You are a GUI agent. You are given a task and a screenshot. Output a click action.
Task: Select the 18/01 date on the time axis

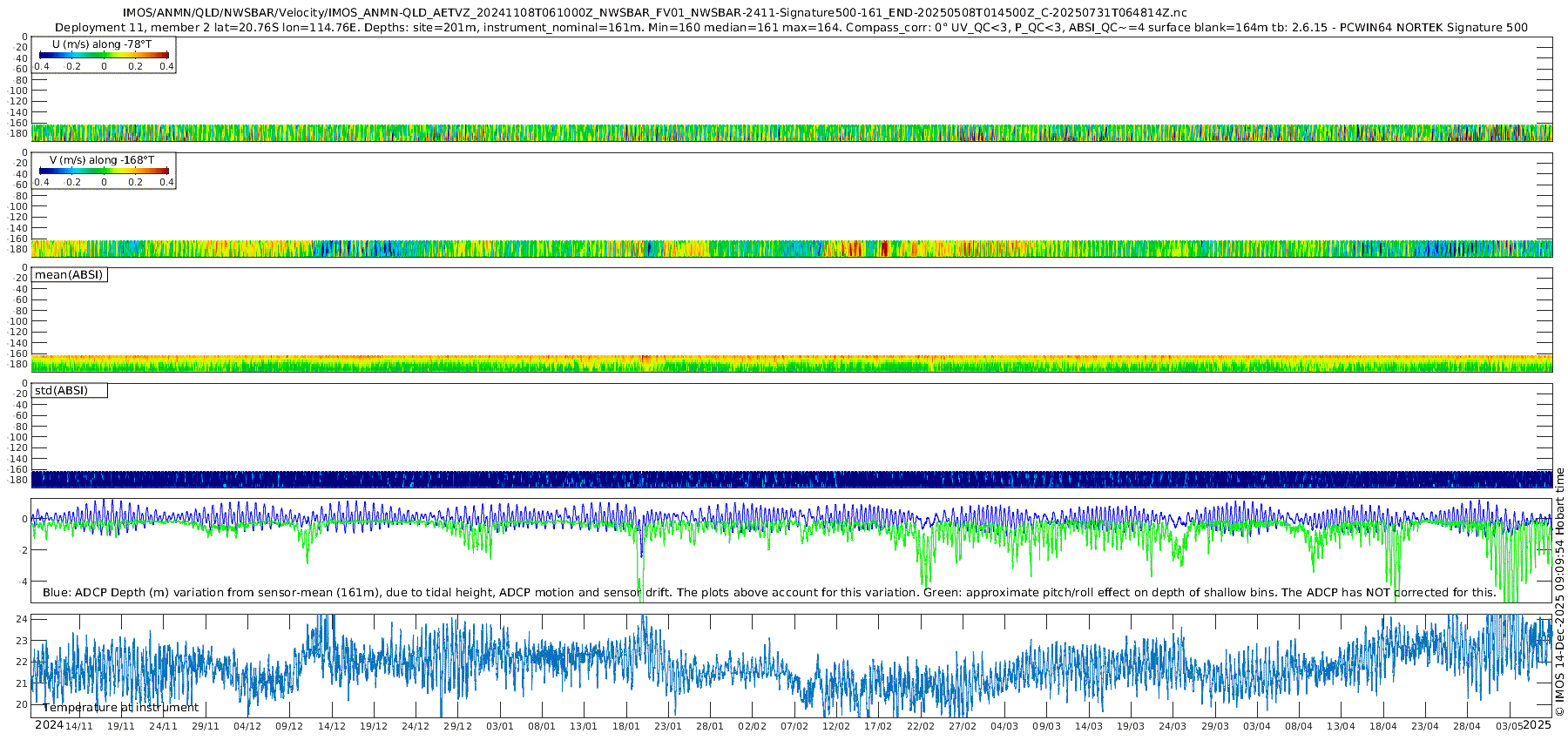[625, 727]
